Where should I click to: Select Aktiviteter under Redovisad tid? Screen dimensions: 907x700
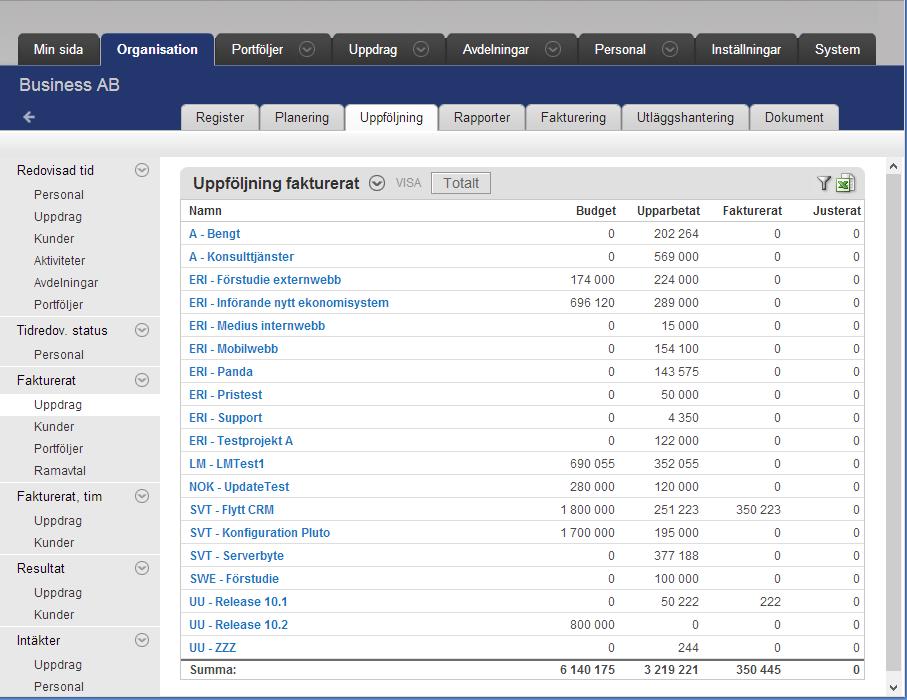[60, 261]
